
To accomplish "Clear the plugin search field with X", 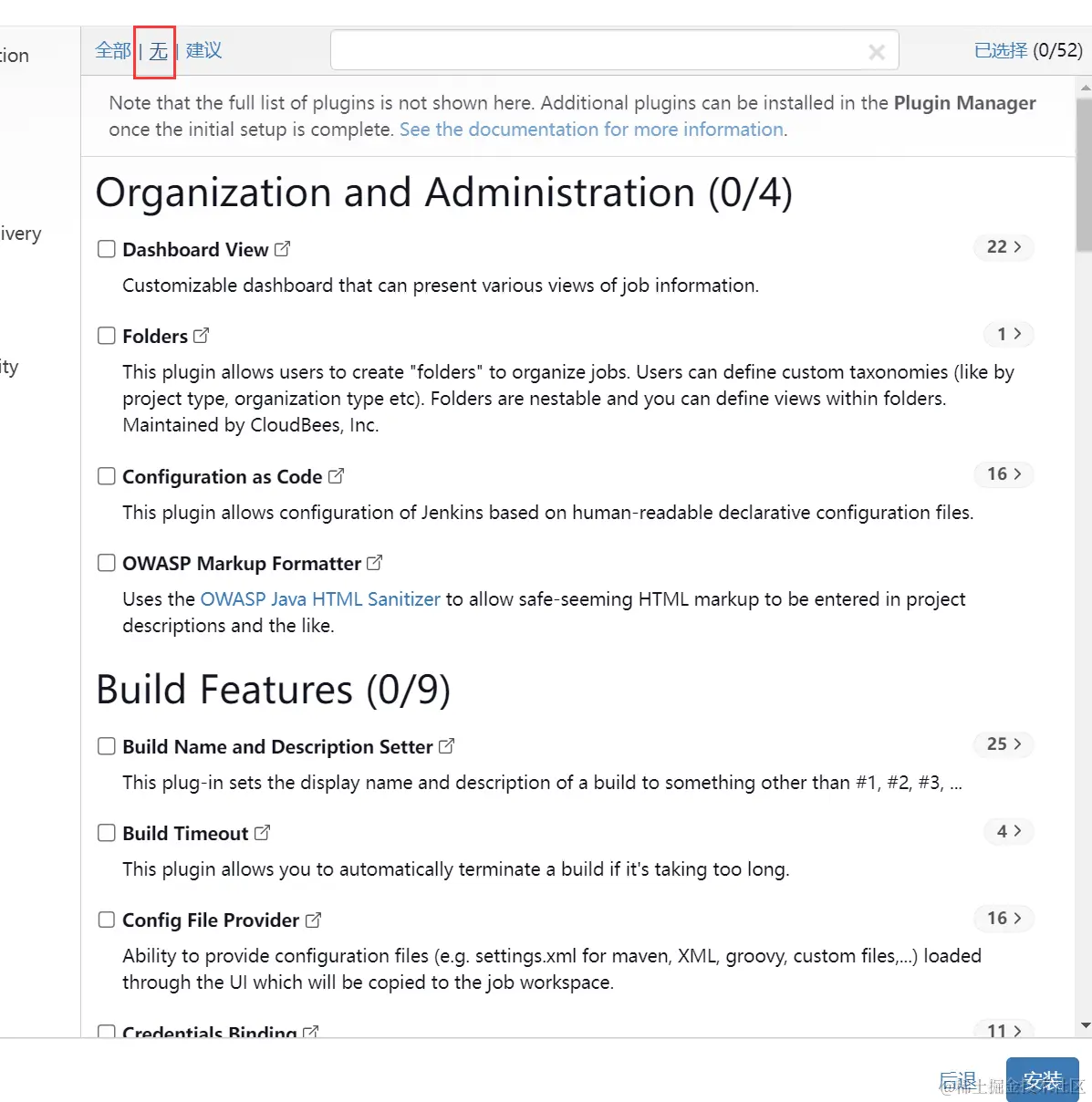I will 877,52.
